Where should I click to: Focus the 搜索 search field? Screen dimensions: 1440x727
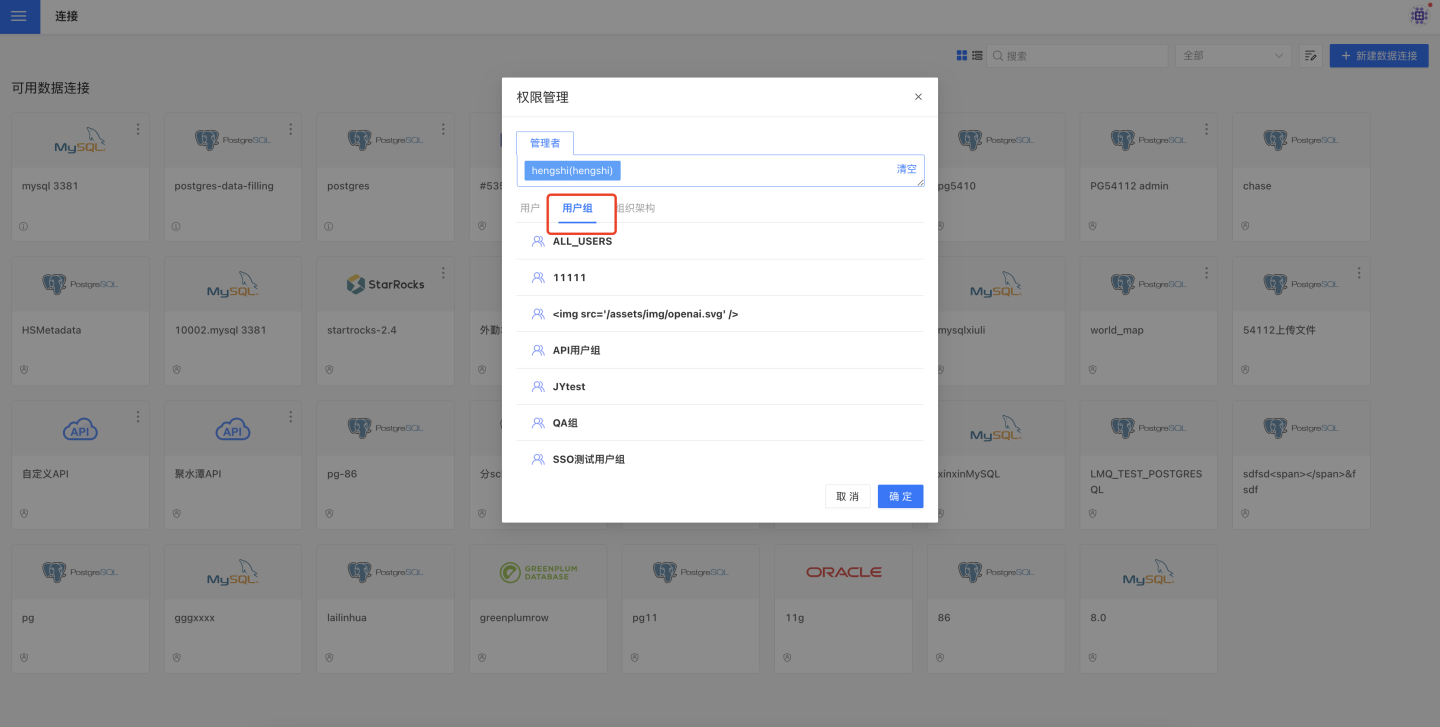coord(1077,56)
